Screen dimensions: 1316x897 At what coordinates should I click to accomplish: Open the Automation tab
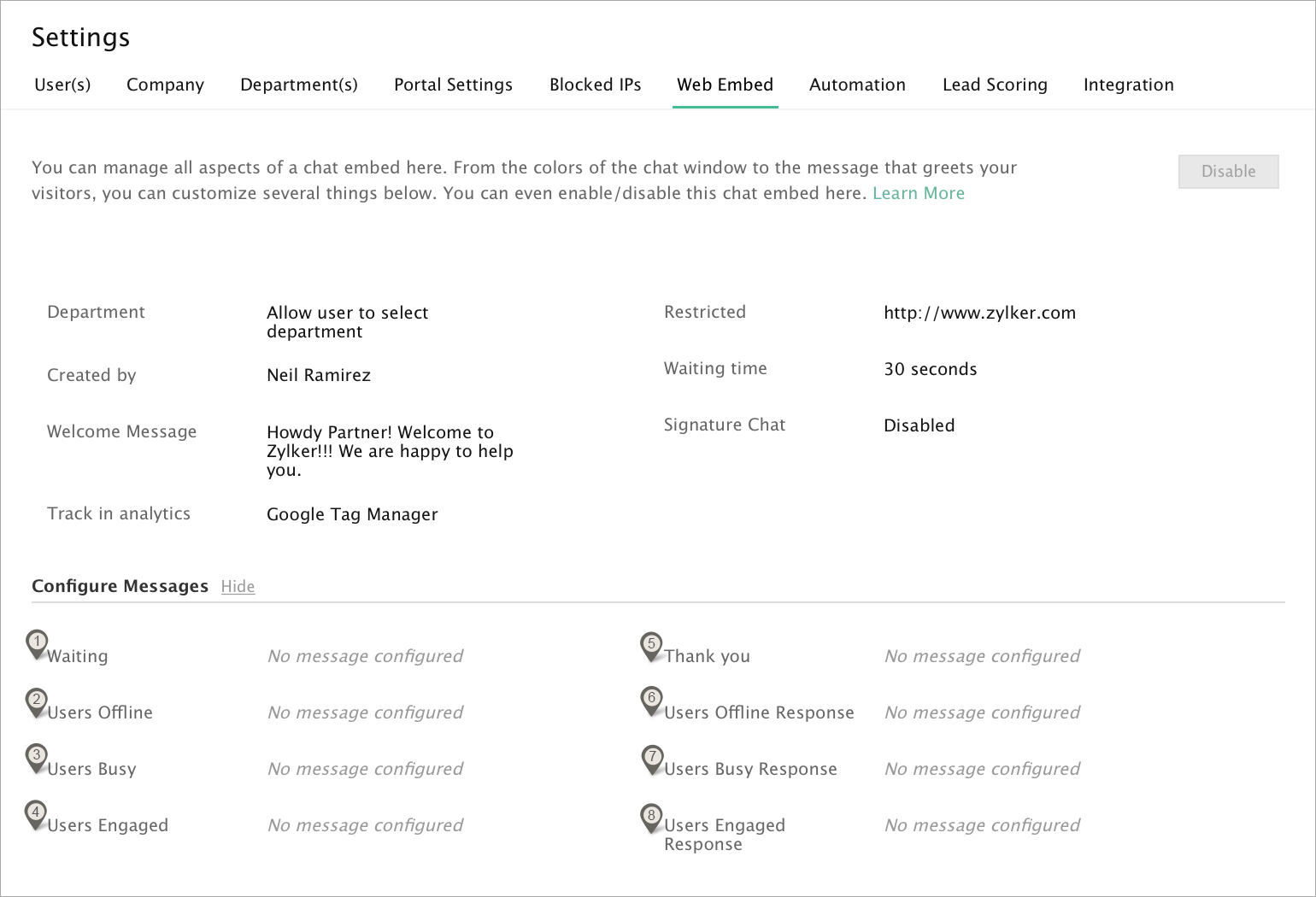857,85
